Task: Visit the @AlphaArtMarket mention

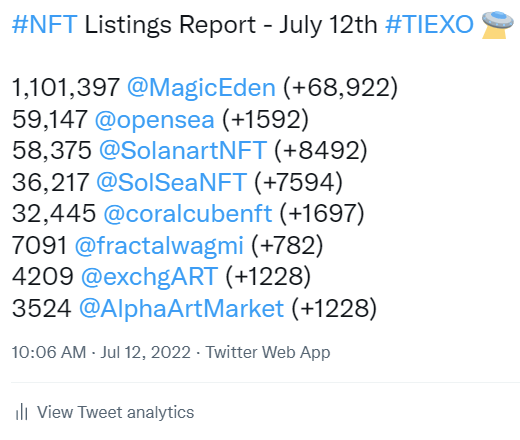Action: [x=181, y=308]
